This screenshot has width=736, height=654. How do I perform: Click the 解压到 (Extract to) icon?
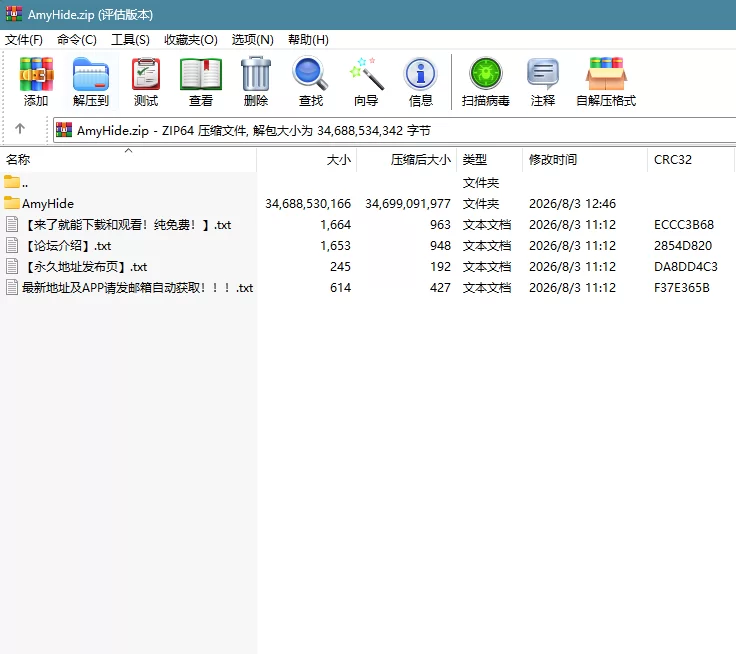click(x=91, y=74)
